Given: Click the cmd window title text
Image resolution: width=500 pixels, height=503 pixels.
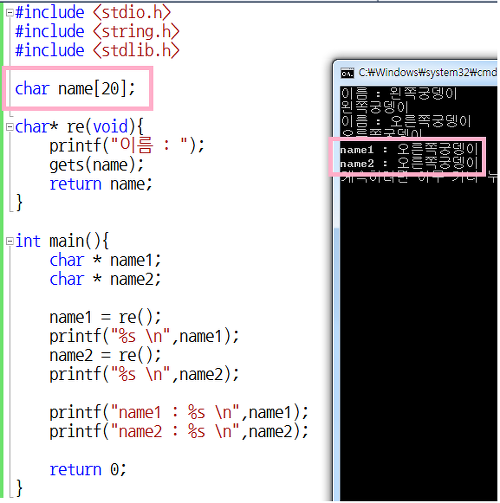Looking at the screenshot, I should point(427,72).
